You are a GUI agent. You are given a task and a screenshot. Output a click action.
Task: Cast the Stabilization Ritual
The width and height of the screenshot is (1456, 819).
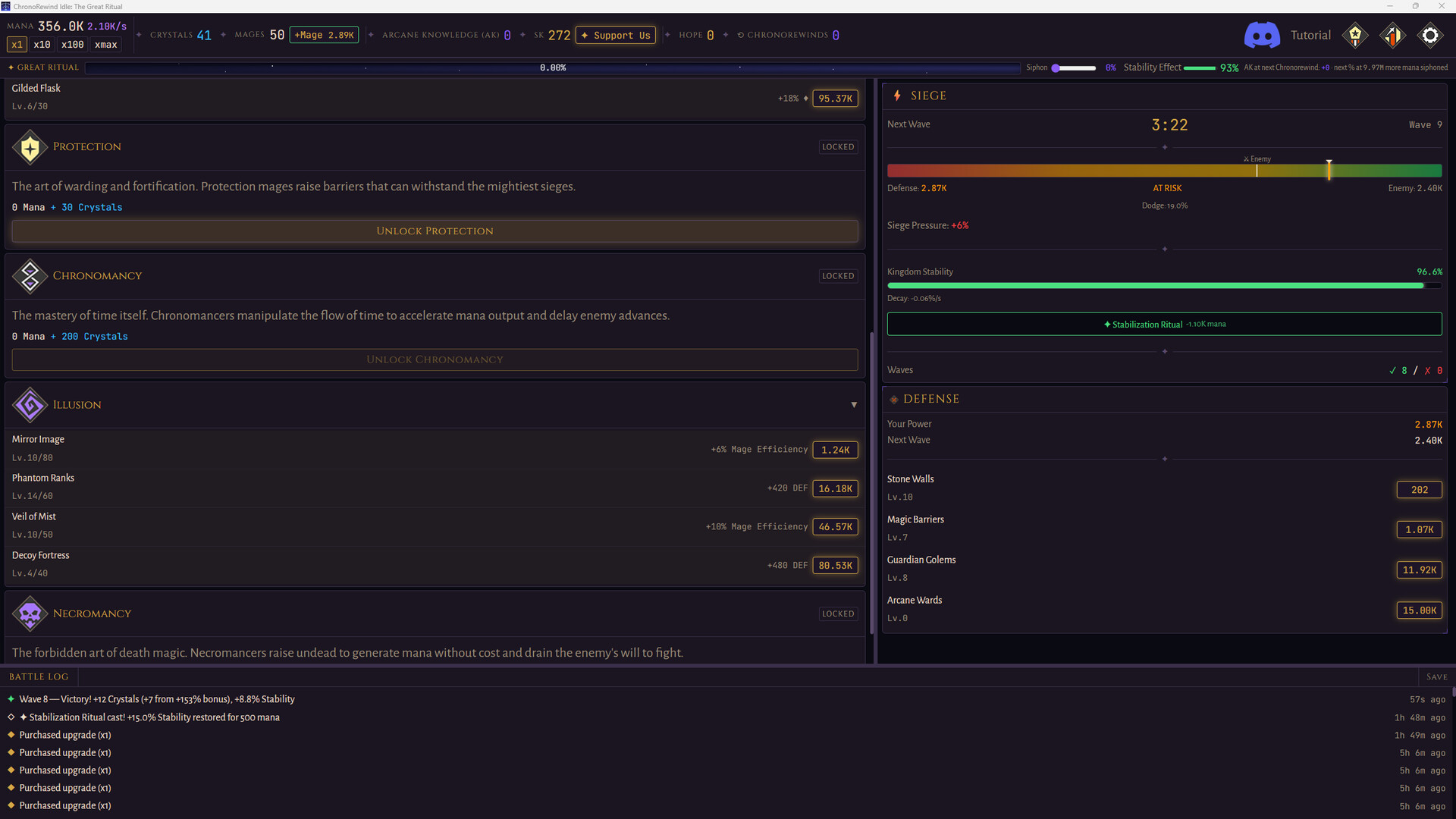coord(1164,325)
